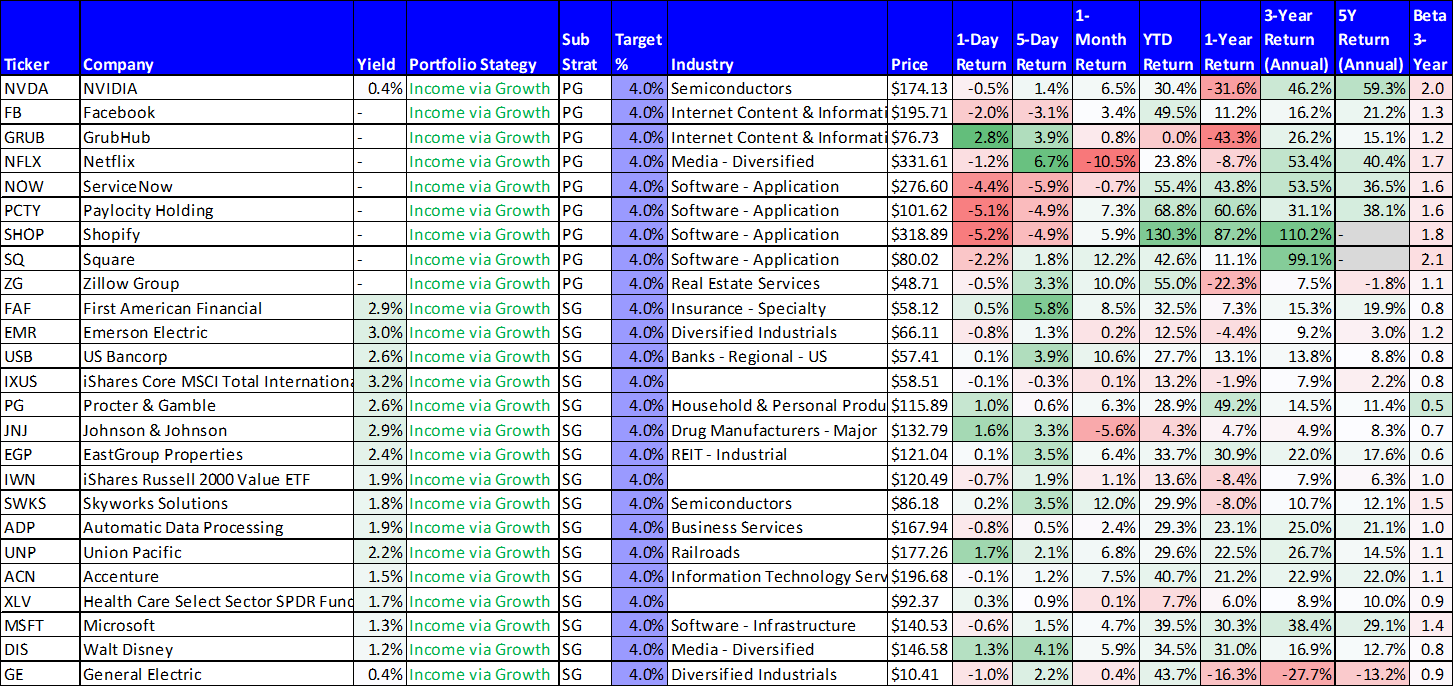The width and height of the screenshot is (1454, 687).
Task: Select NVIDIA's 59.3% 5Y return cell
Action: coord(1372,88)
